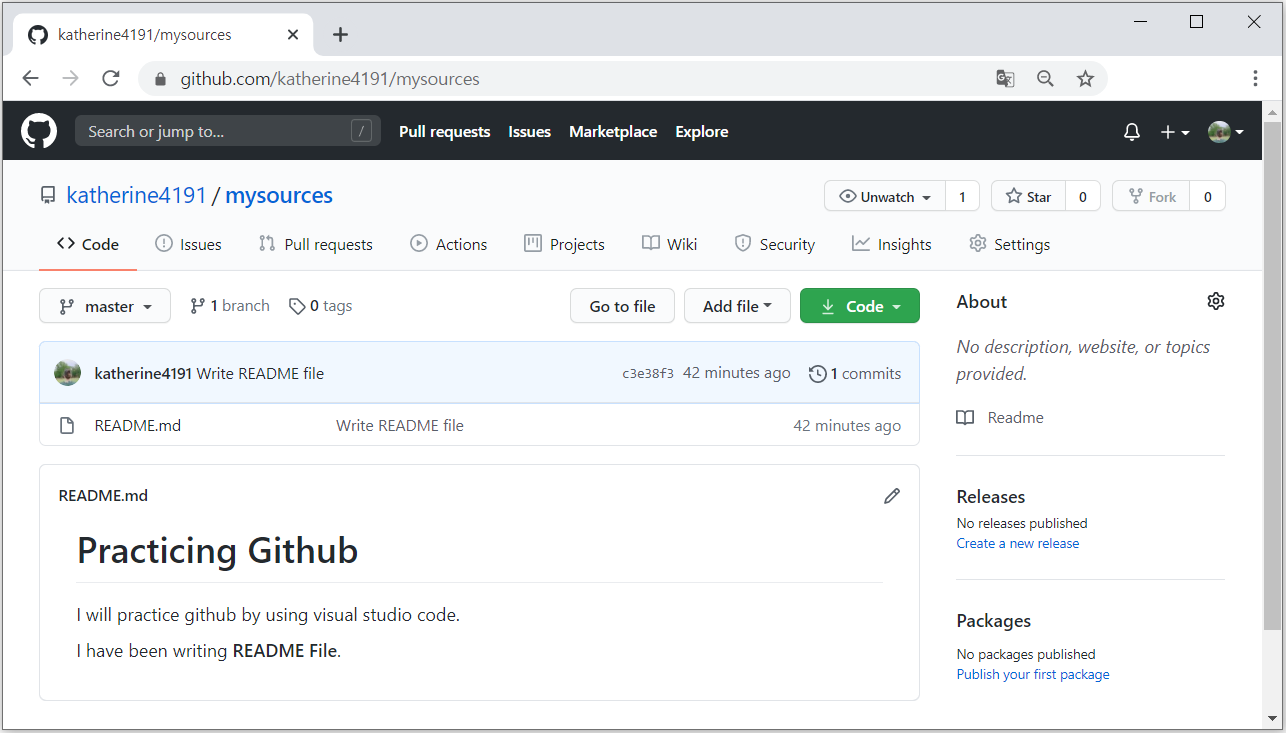Click the Readme book icon in About

coord(965,418)
